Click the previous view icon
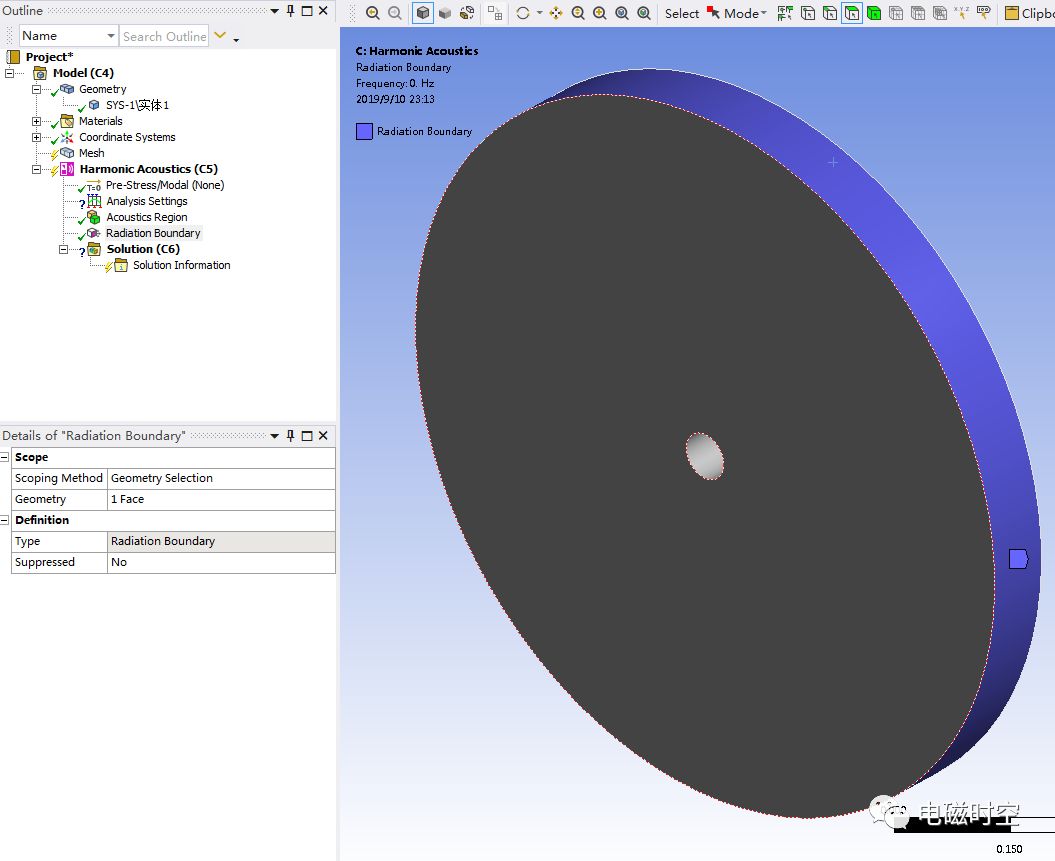The width and height of the screenshot is (1055, 861). coord(373,13)
